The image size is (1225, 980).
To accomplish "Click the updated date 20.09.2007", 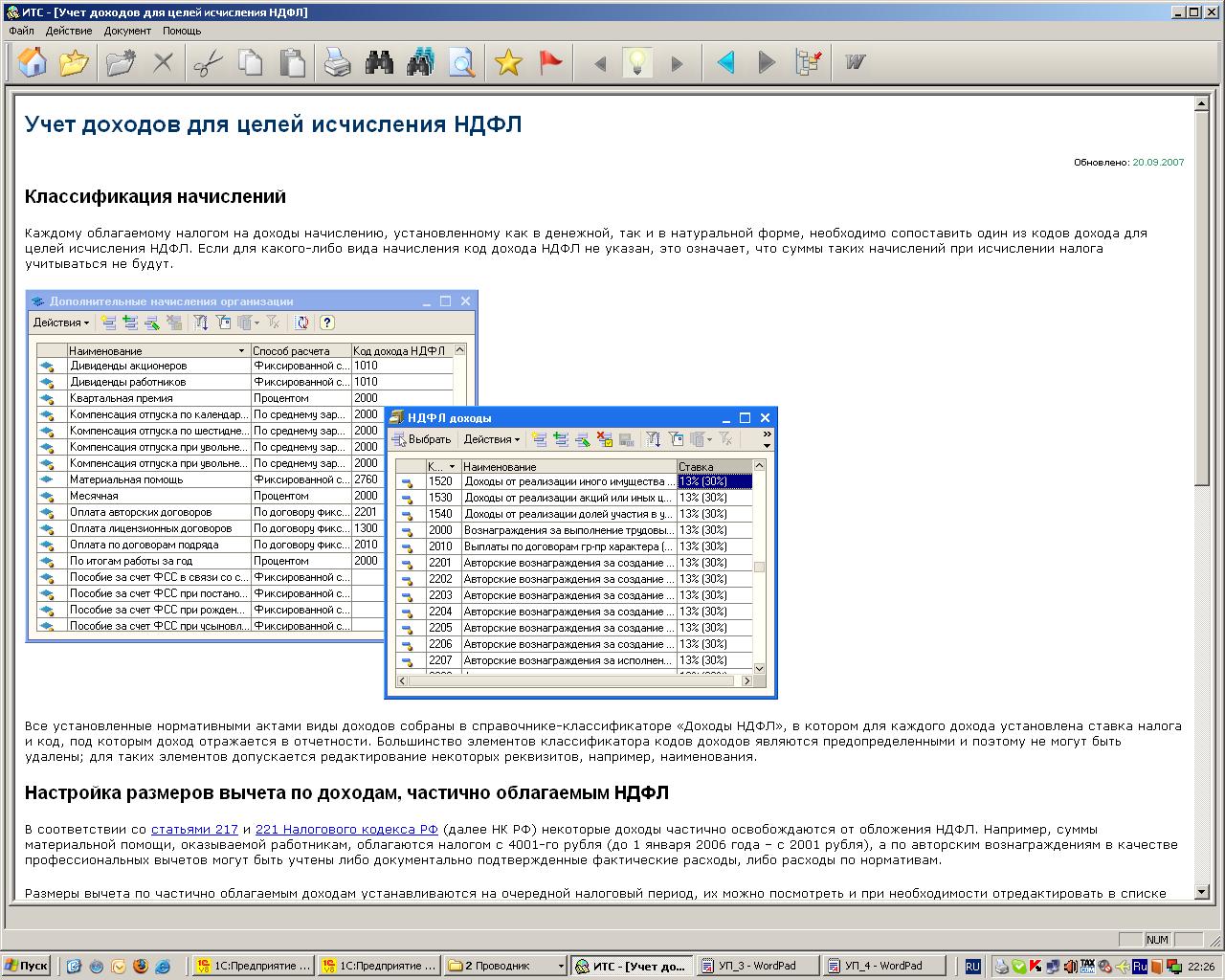I will 1158,163.
